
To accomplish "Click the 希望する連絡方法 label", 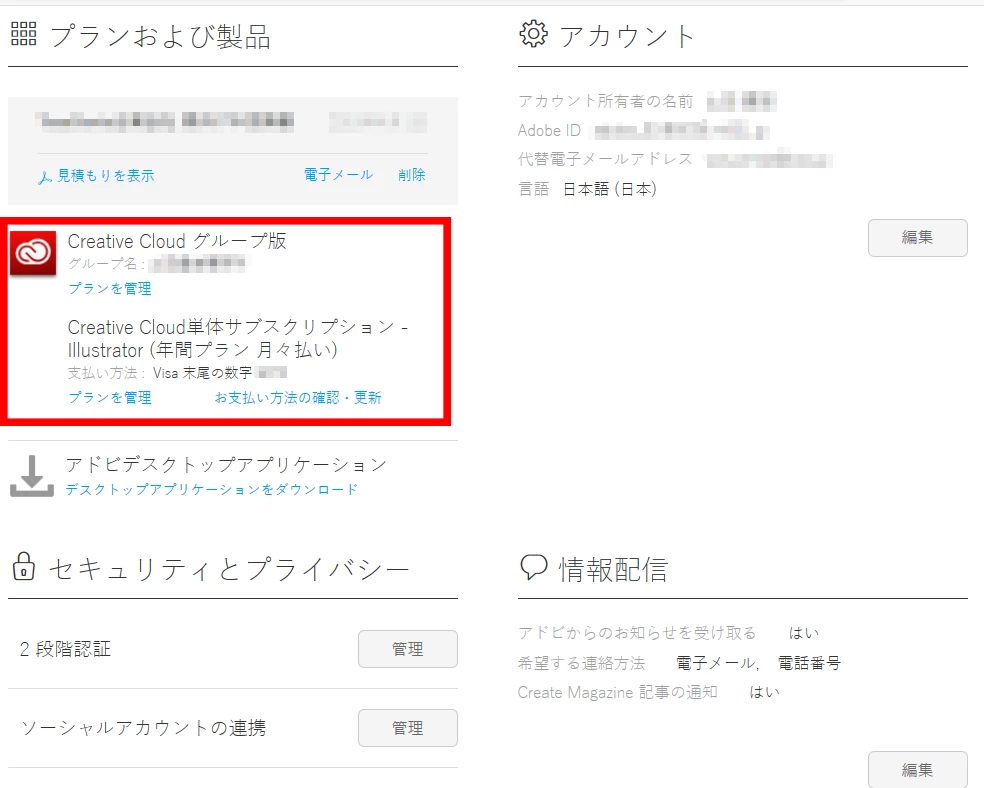I will click(581, 663).
